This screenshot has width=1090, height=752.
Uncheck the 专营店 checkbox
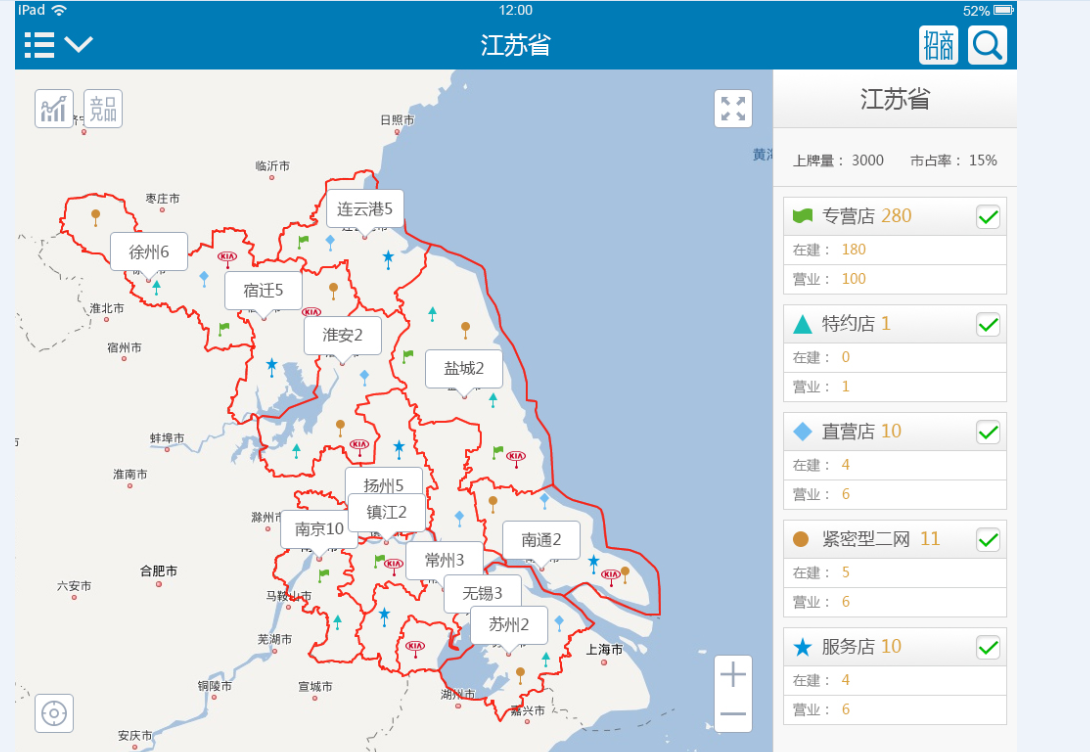pyautogui.click(x=988, y=217)
